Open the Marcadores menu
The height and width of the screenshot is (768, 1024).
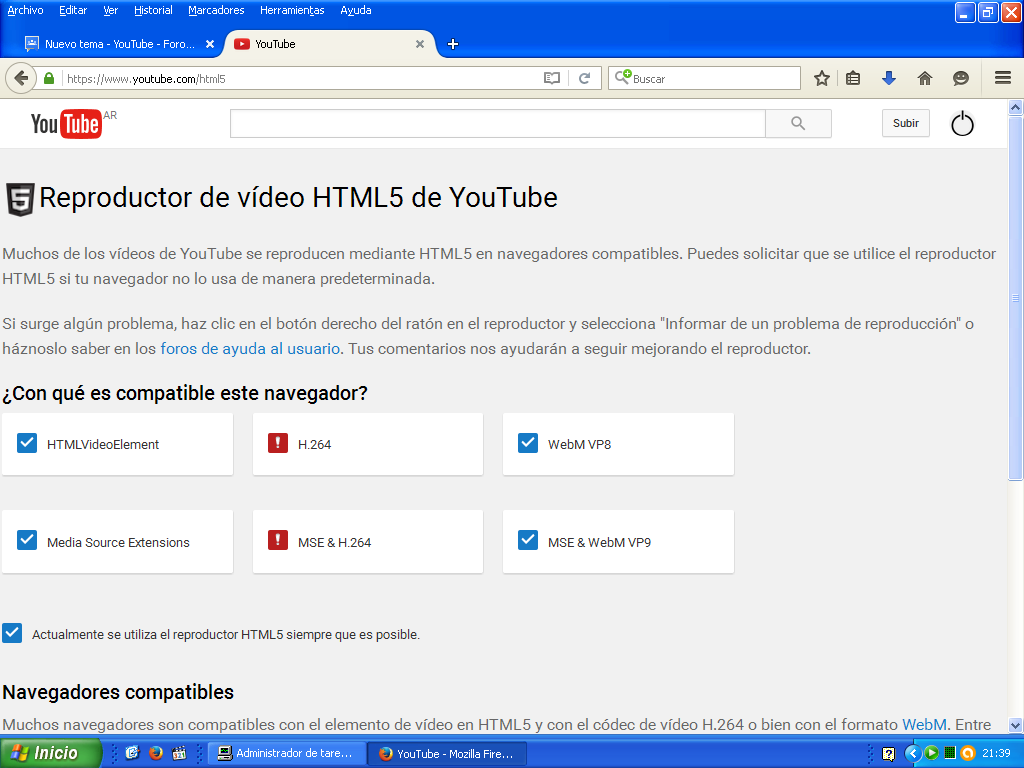(216, 10)
